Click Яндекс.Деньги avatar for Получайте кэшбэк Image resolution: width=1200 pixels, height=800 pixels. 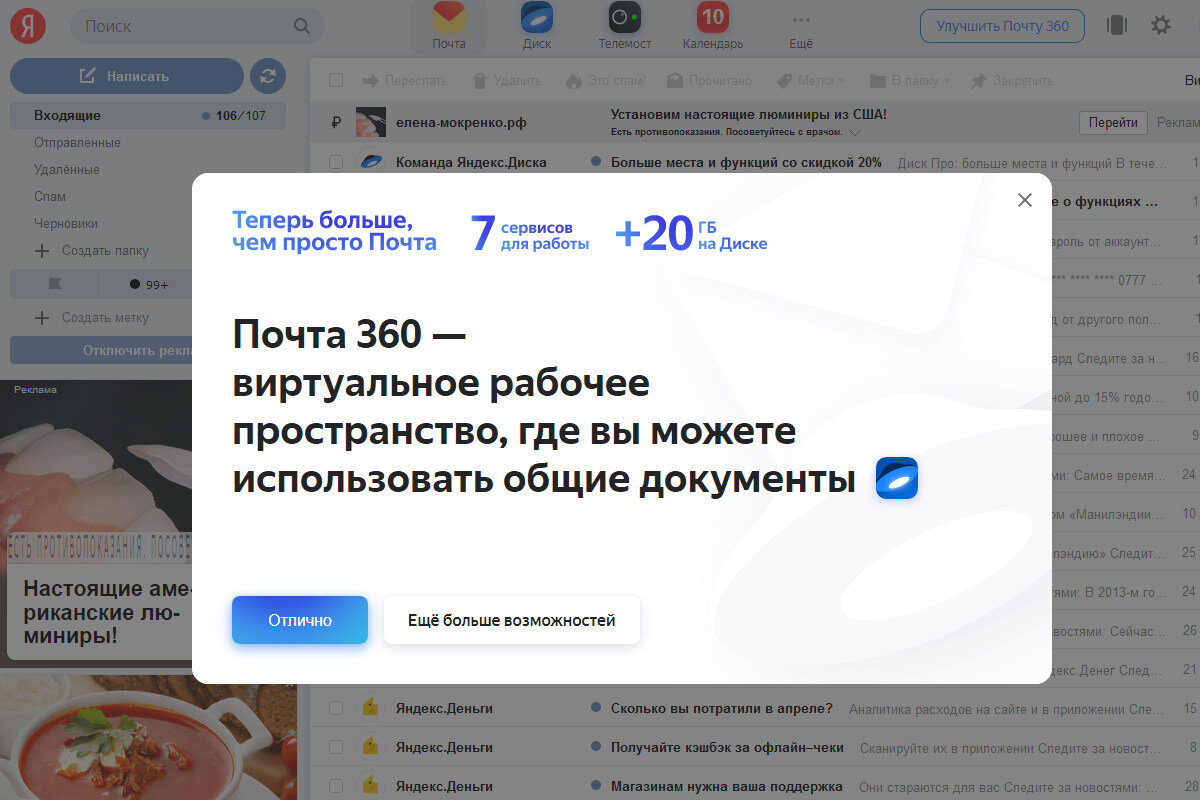tap(371, 746)
